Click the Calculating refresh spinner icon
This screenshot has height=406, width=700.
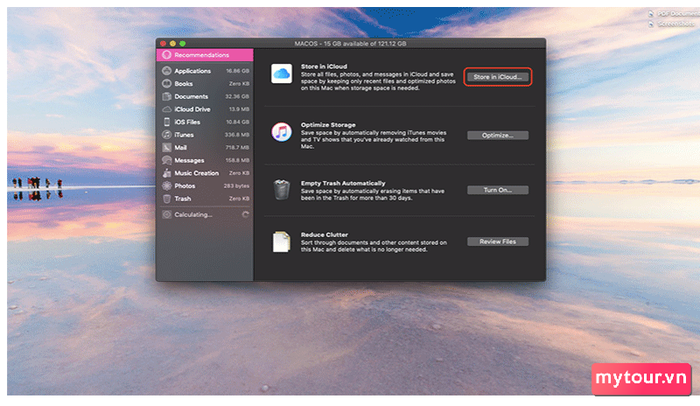point(245,214)
